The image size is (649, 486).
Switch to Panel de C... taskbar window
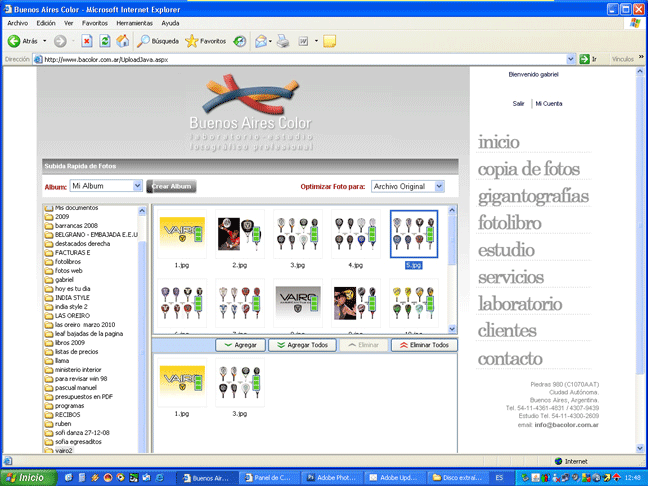(271, 478)
